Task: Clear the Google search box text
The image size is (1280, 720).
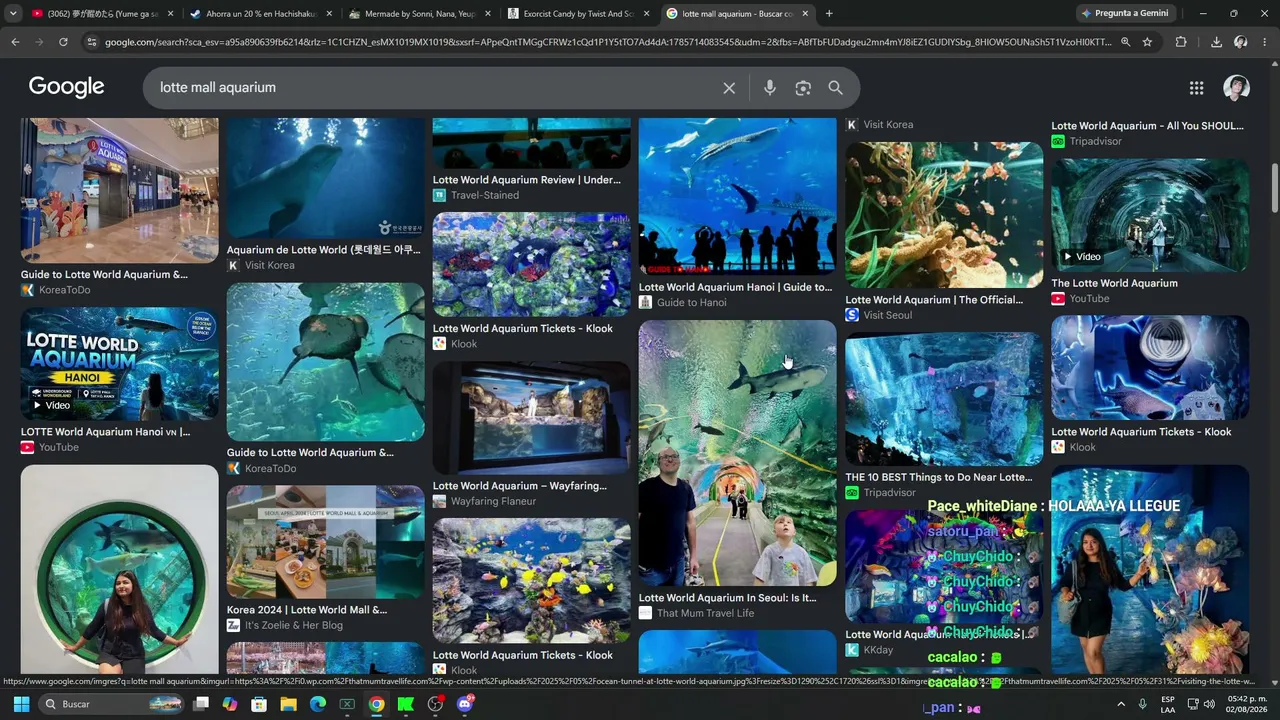Action: click(729, 88)
